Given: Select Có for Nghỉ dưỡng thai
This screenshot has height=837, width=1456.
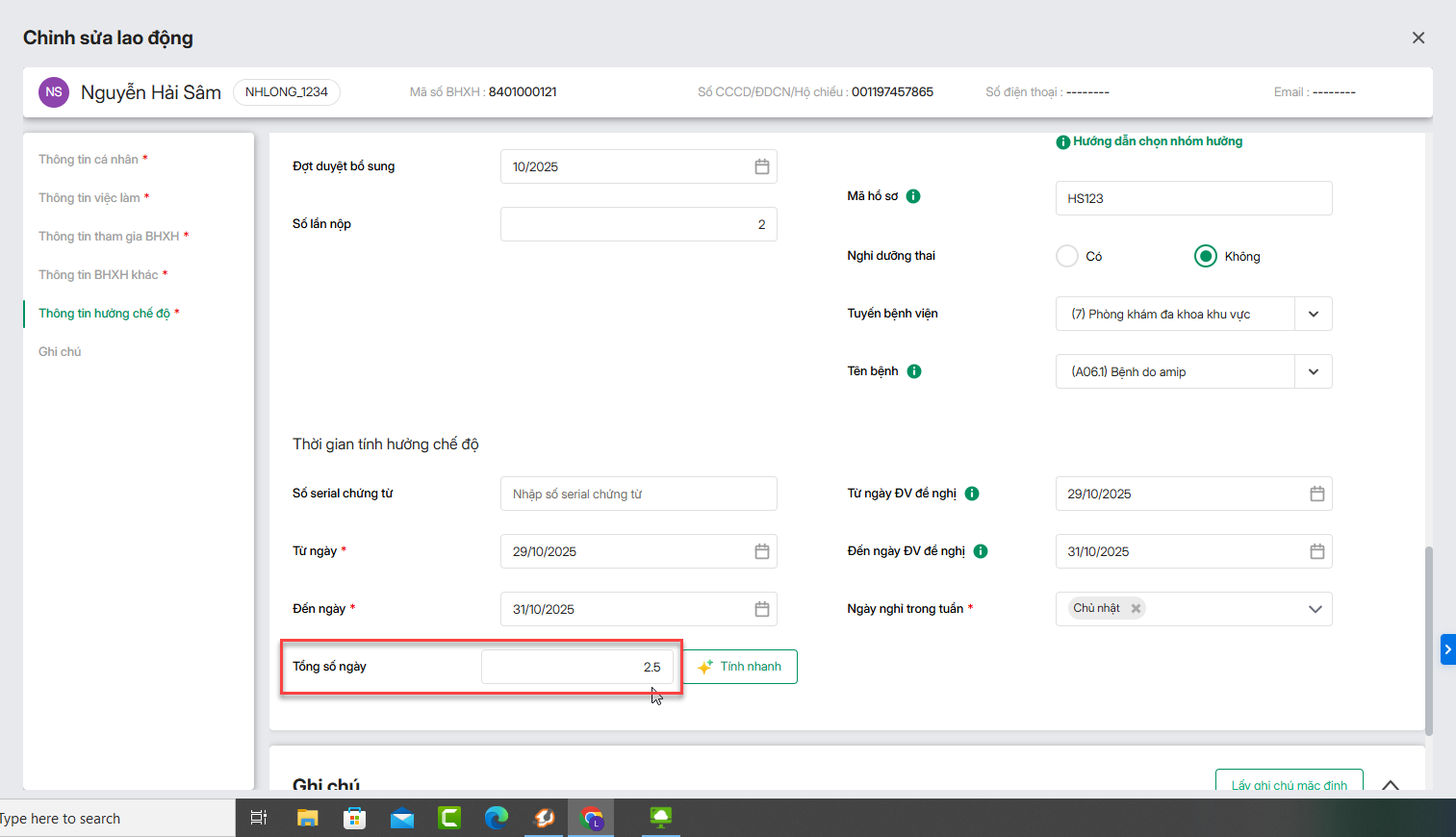Looking at the screenshot, I should tap(1067, 256).
